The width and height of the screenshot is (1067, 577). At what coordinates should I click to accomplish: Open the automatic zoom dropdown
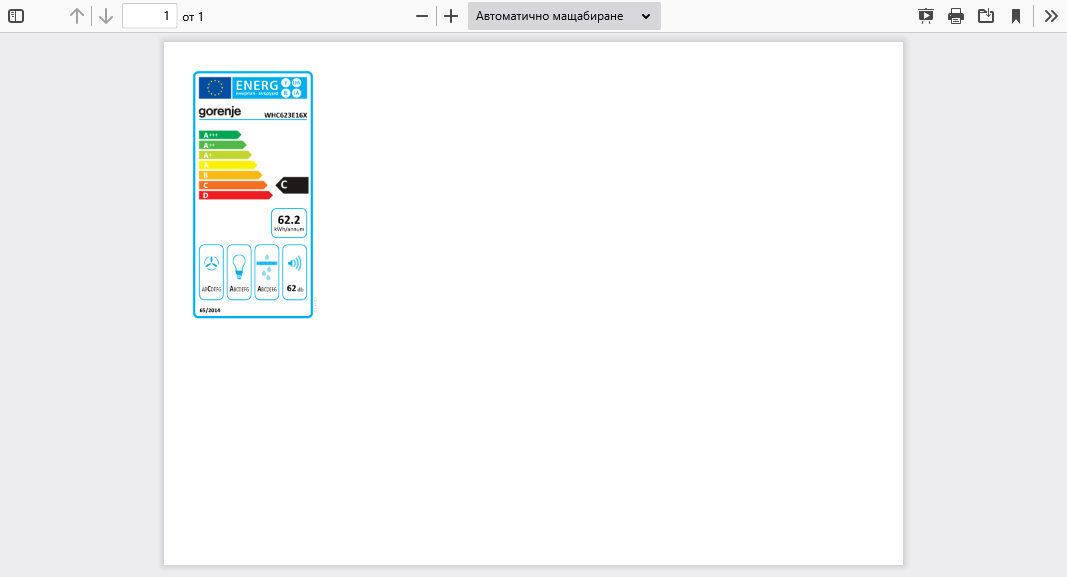click(564, 16)
